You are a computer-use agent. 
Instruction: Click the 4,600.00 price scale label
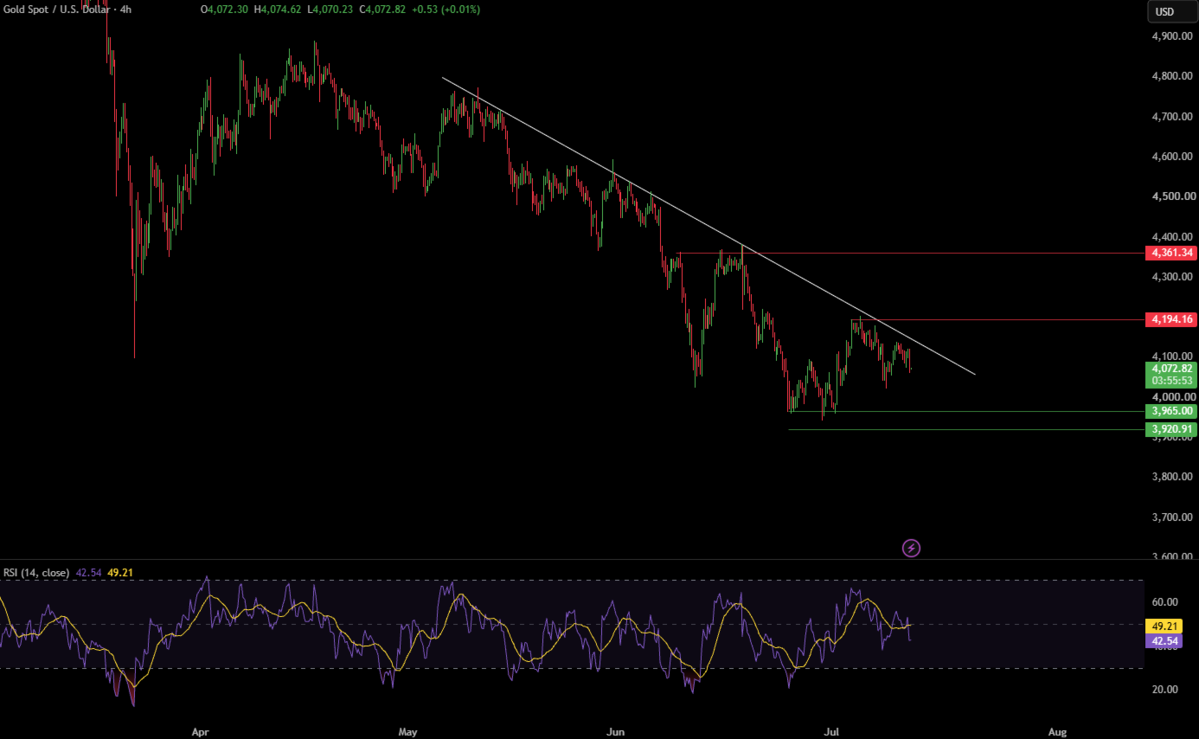1172,156
